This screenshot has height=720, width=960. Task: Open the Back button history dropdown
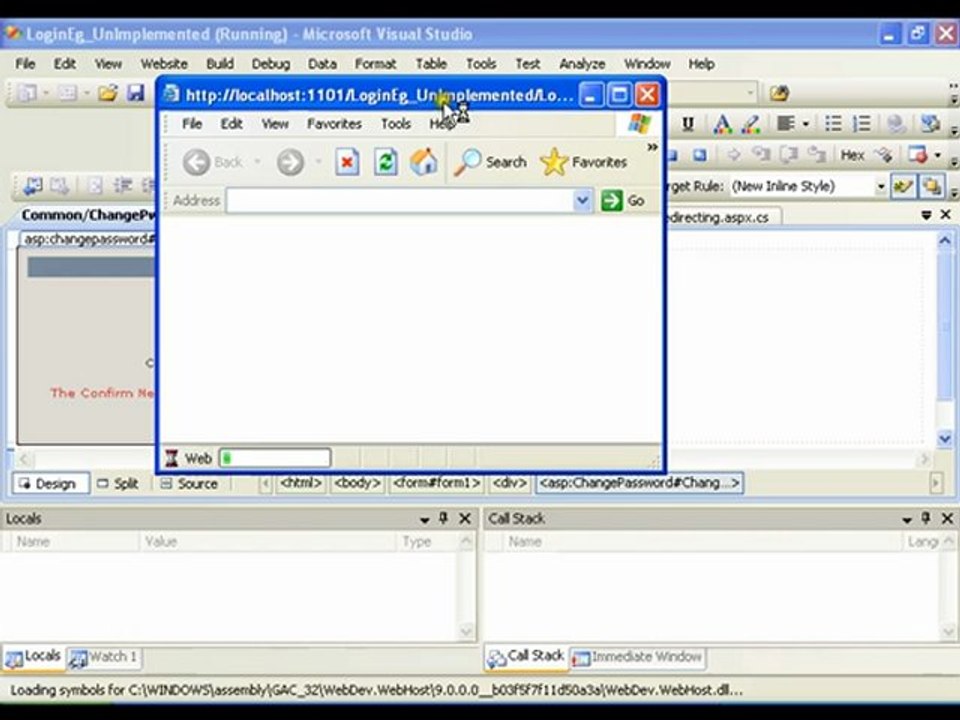click(x=258, y=162)
